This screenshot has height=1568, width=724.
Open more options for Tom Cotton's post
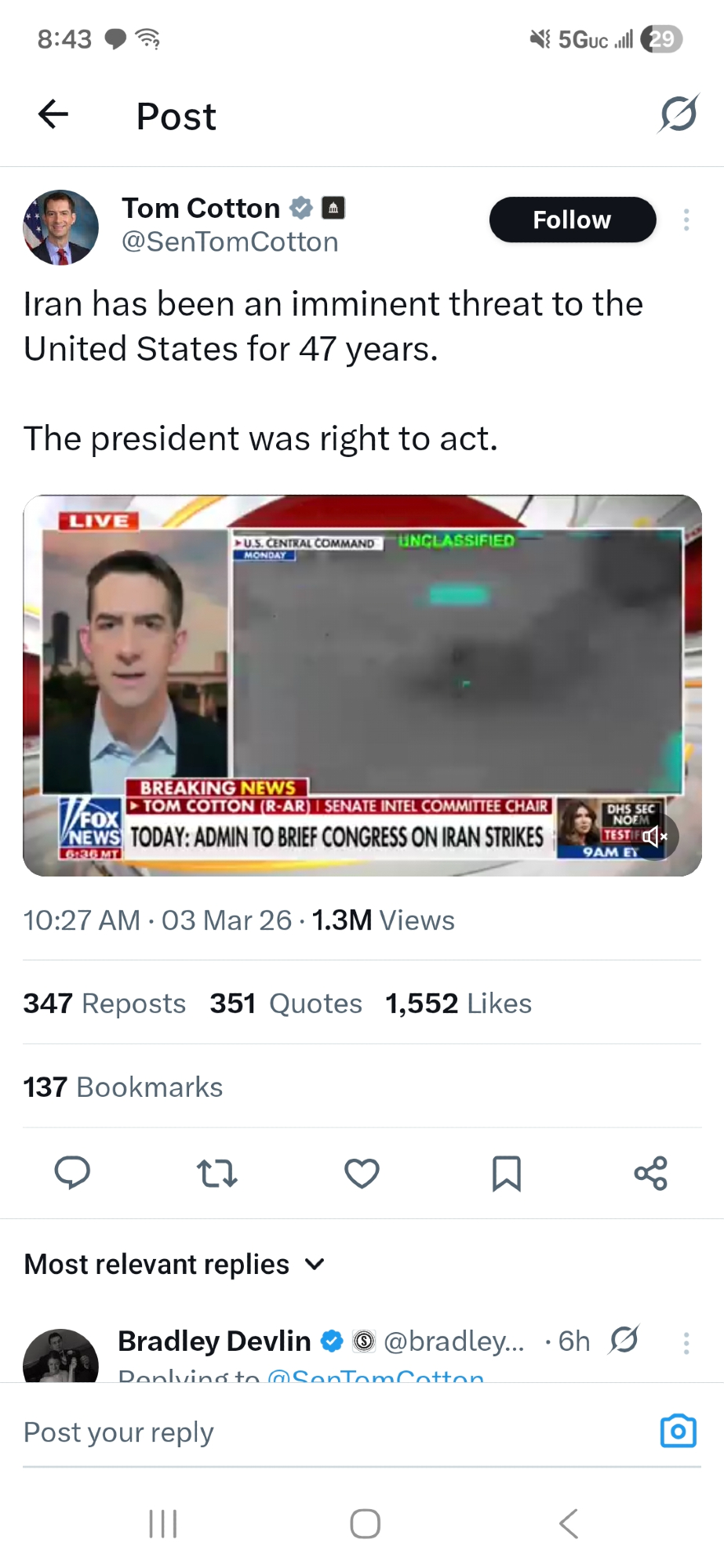pos(686,220)
